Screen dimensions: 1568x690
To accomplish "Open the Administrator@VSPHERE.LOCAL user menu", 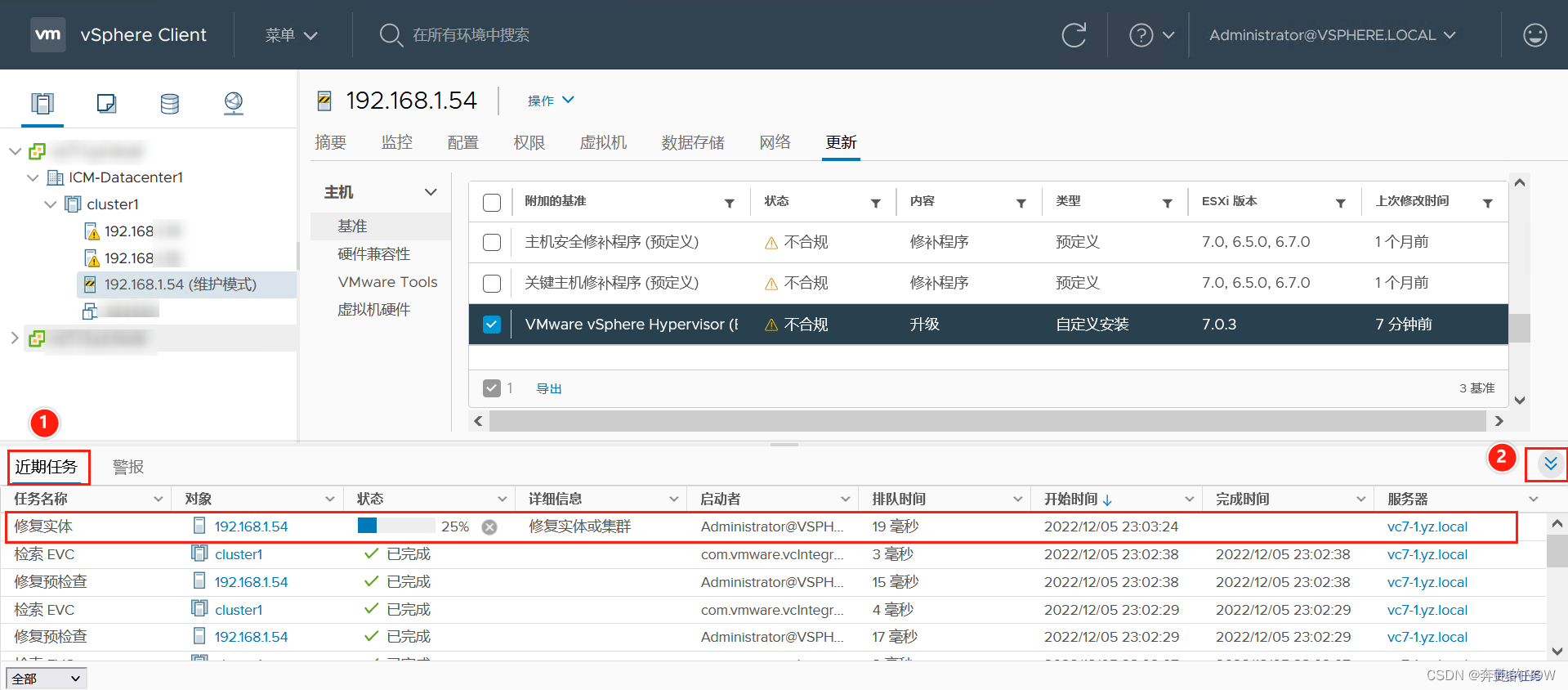I will (x=1333, y=35).
